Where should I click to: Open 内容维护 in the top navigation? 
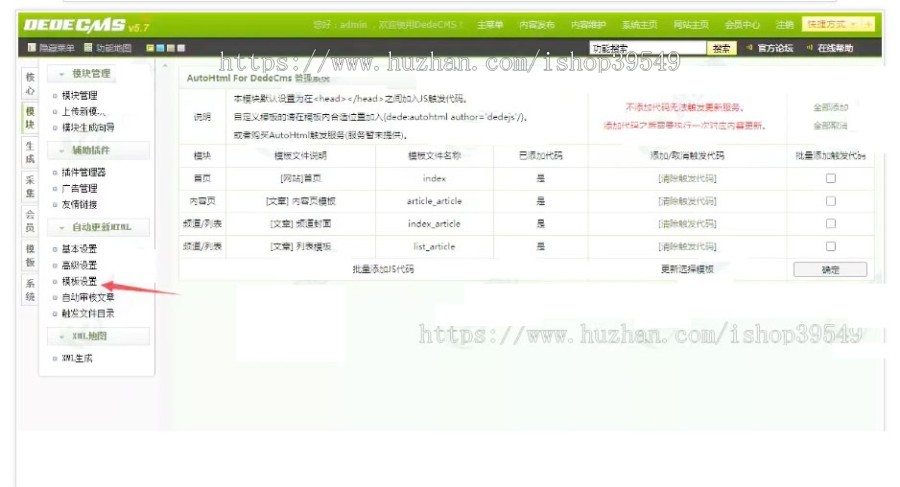pos(588,25)
